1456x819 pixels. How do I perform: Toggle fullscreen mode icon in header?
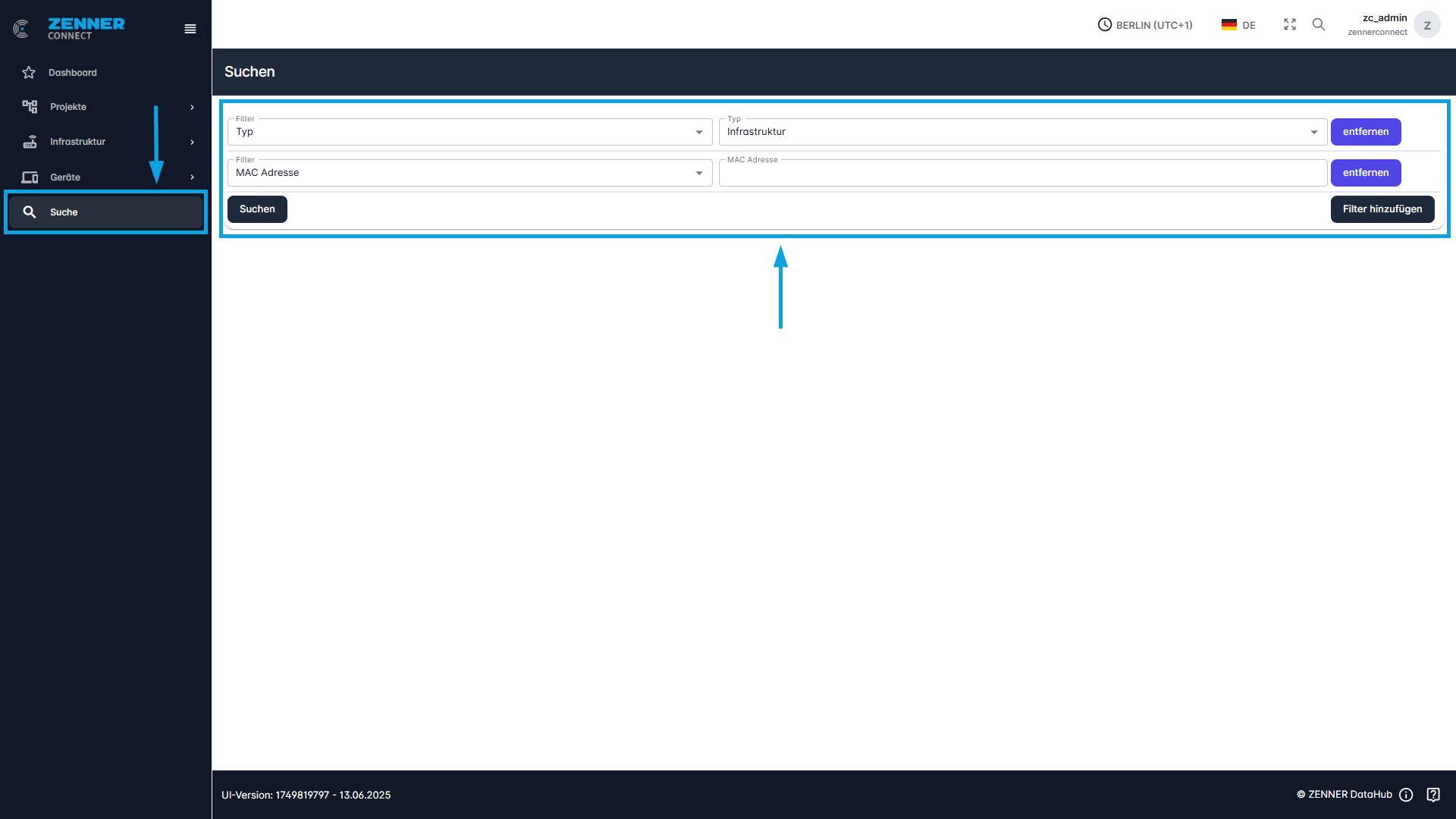1290,25
